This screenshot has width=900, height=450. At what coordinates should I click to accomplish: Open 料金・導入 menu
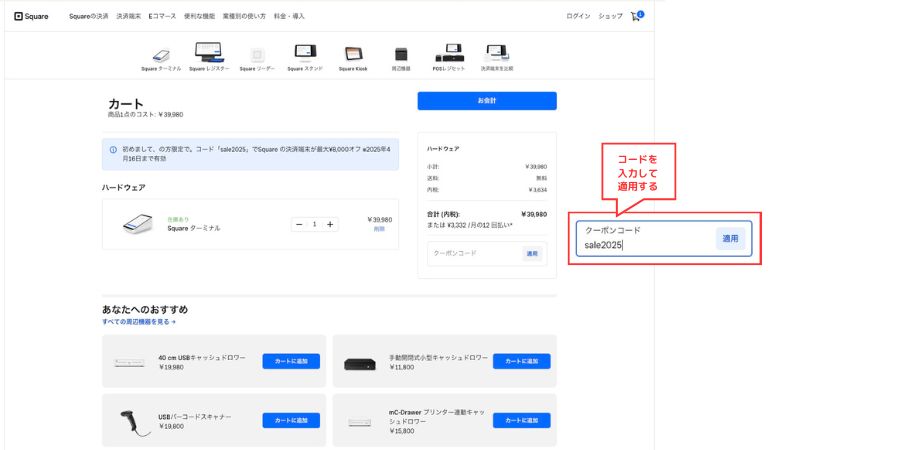(x=289, y=17)
